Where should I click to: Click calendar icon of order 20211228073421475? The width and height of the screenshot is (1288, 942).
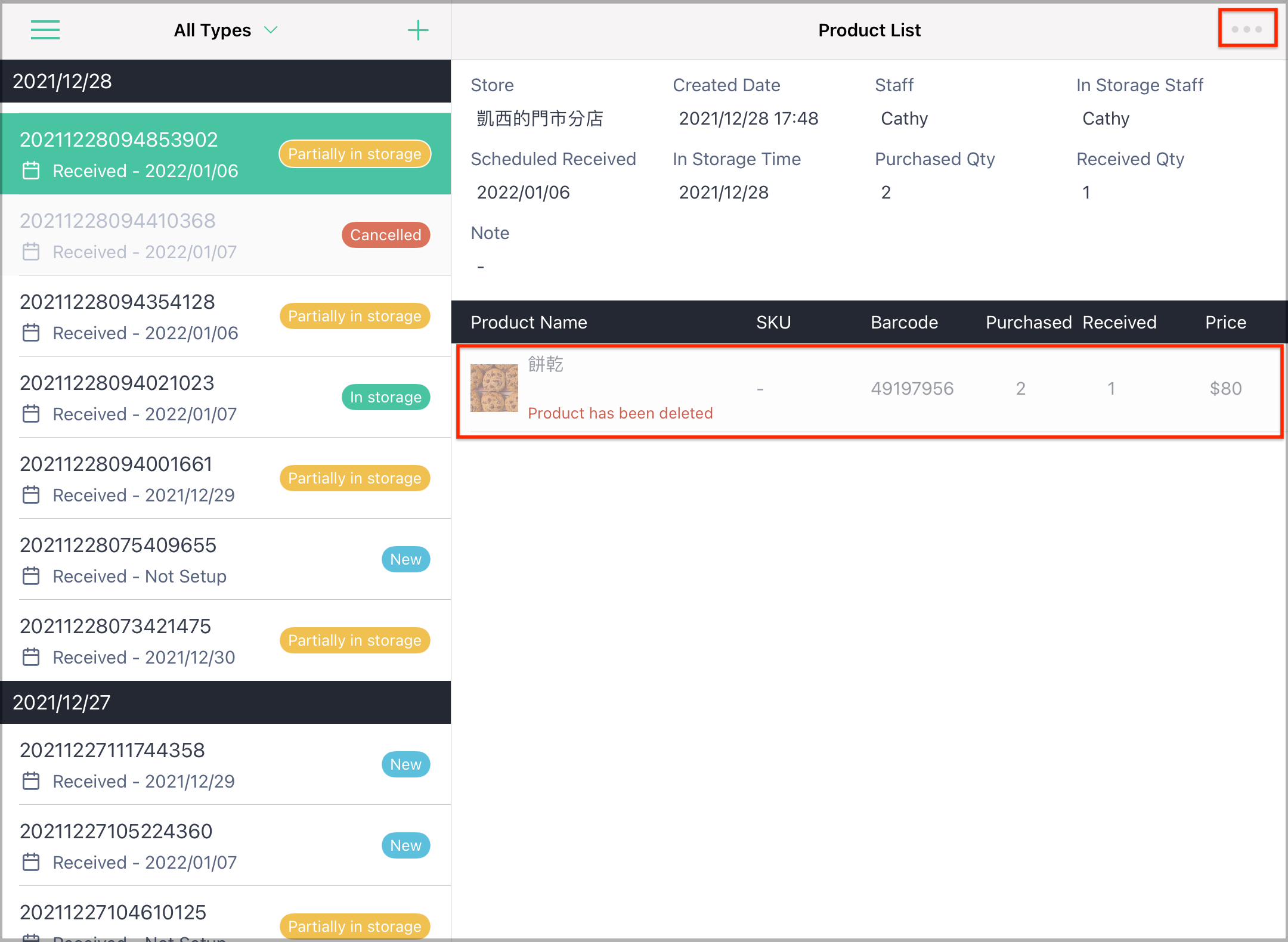[x=31, y=658]
